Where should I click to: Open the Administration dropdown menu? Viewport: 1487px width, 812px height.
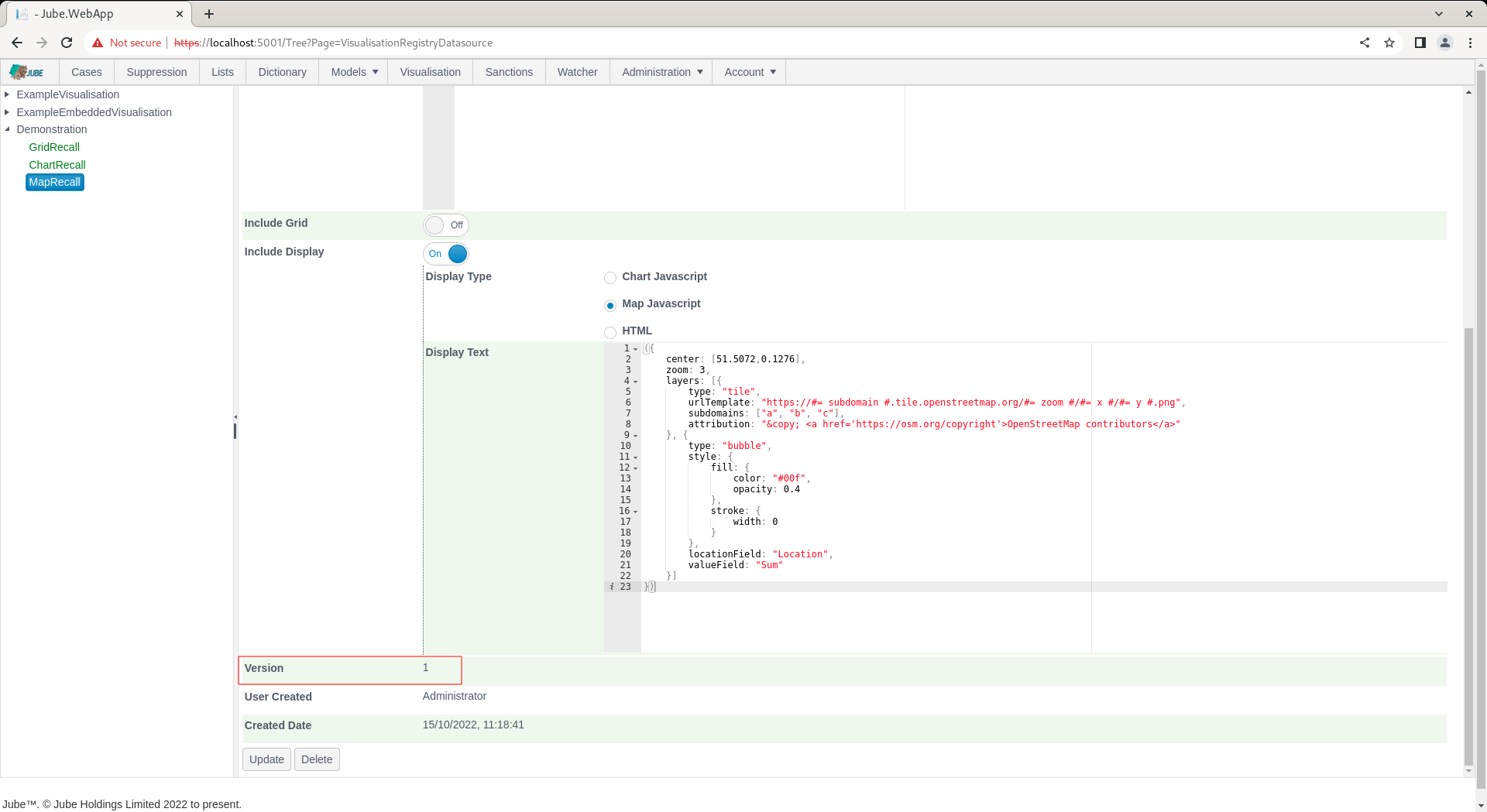pyautogui.click(x=661, y=72)
